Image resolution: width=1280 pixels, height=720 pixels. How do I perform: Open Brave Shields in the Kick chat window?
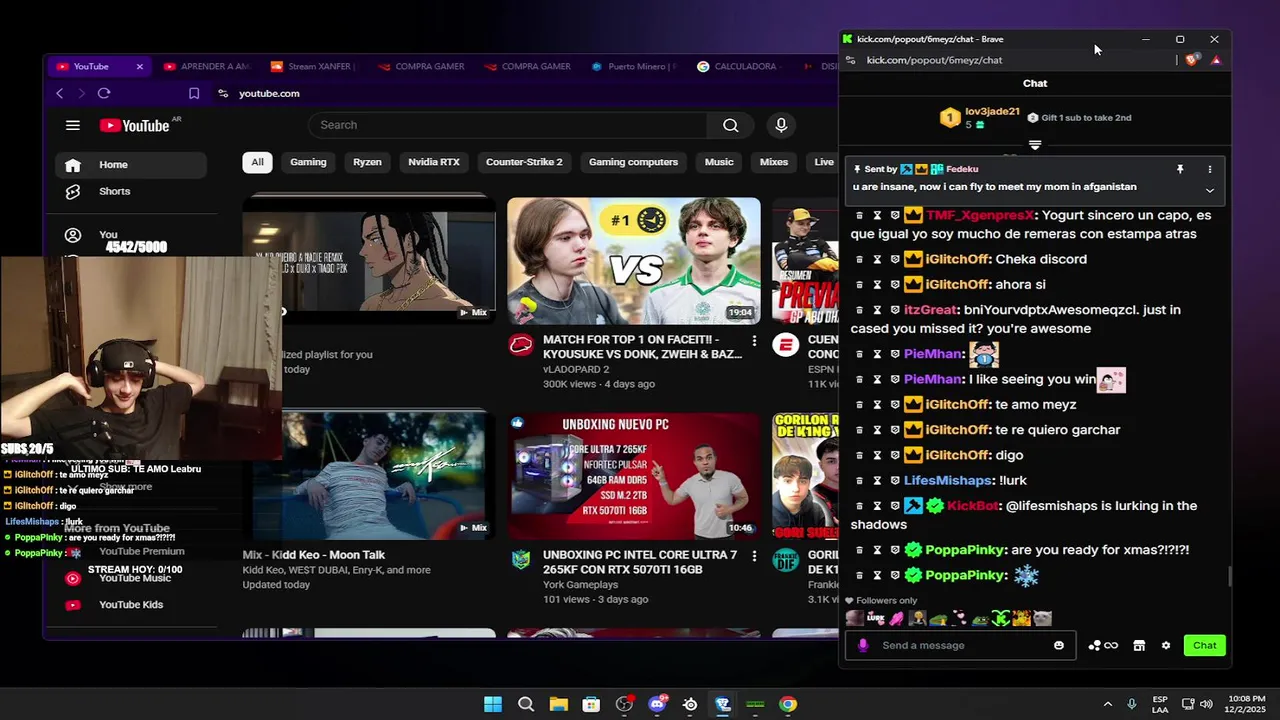click(x=1191, y=60)
